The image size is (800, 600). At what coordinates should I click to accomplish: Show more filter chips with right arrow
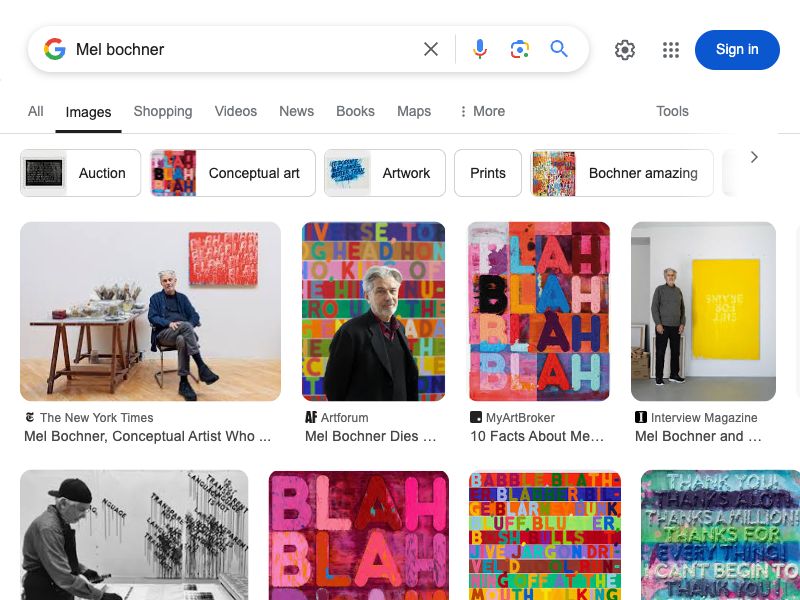(755, 158)
